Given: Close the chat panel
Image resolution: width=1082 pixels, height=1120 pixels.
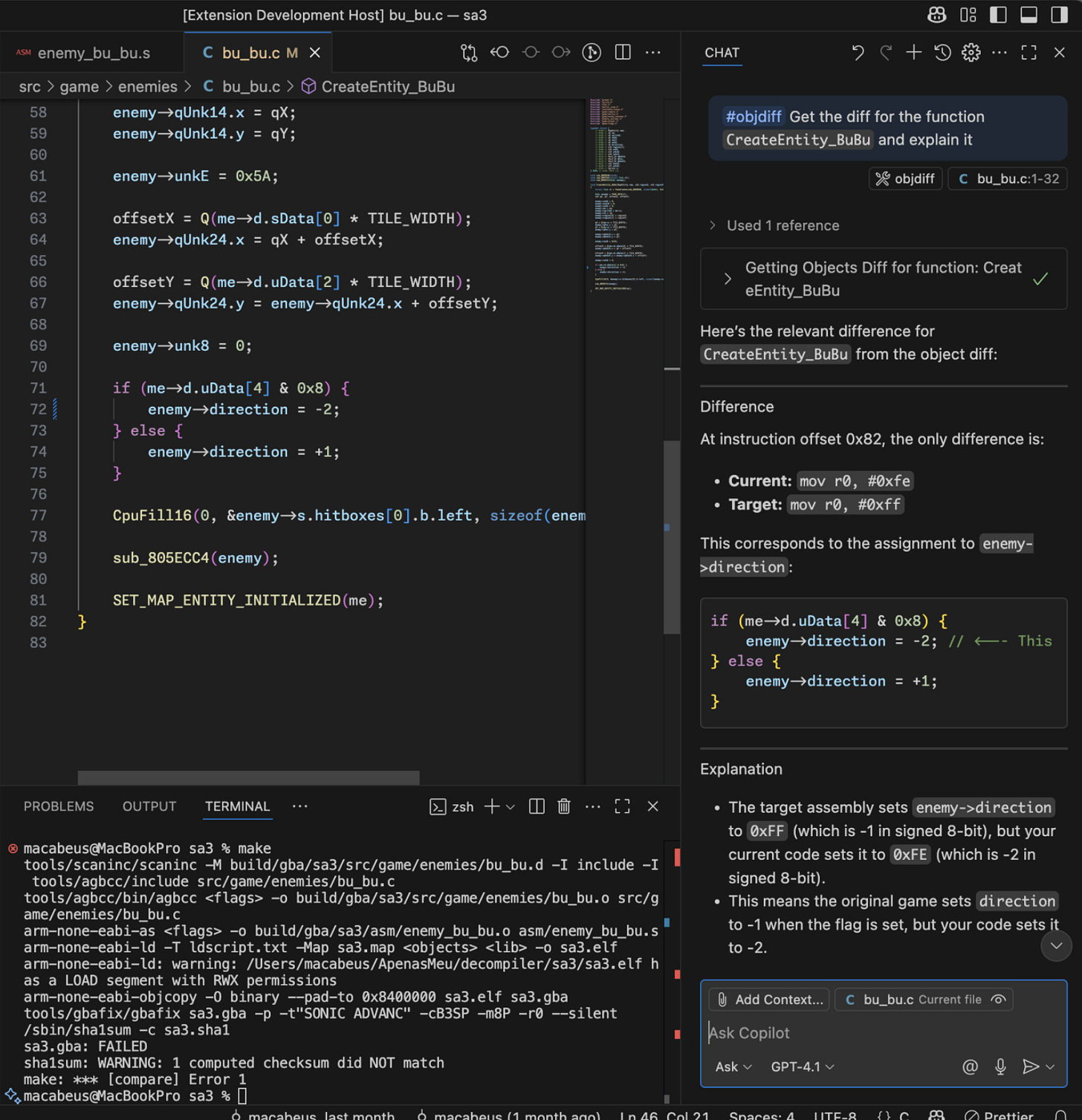Looking at the screenshot, I should 1059,52.
